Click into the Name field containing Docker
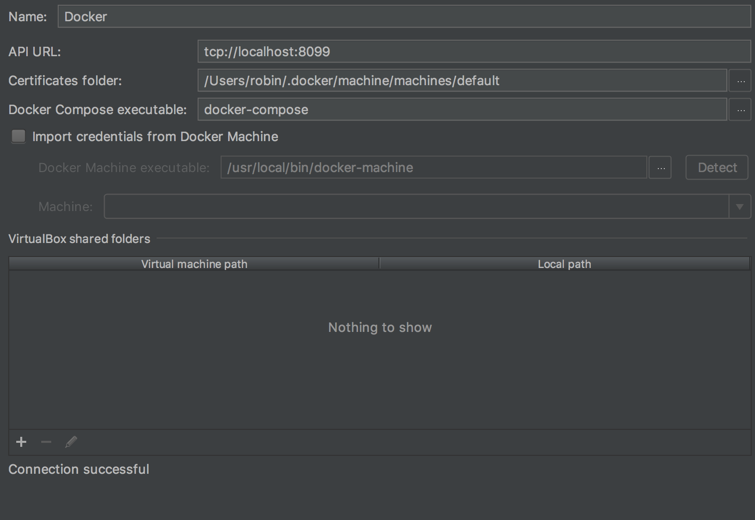The image size is (755, 520). [x=404, y=16]
